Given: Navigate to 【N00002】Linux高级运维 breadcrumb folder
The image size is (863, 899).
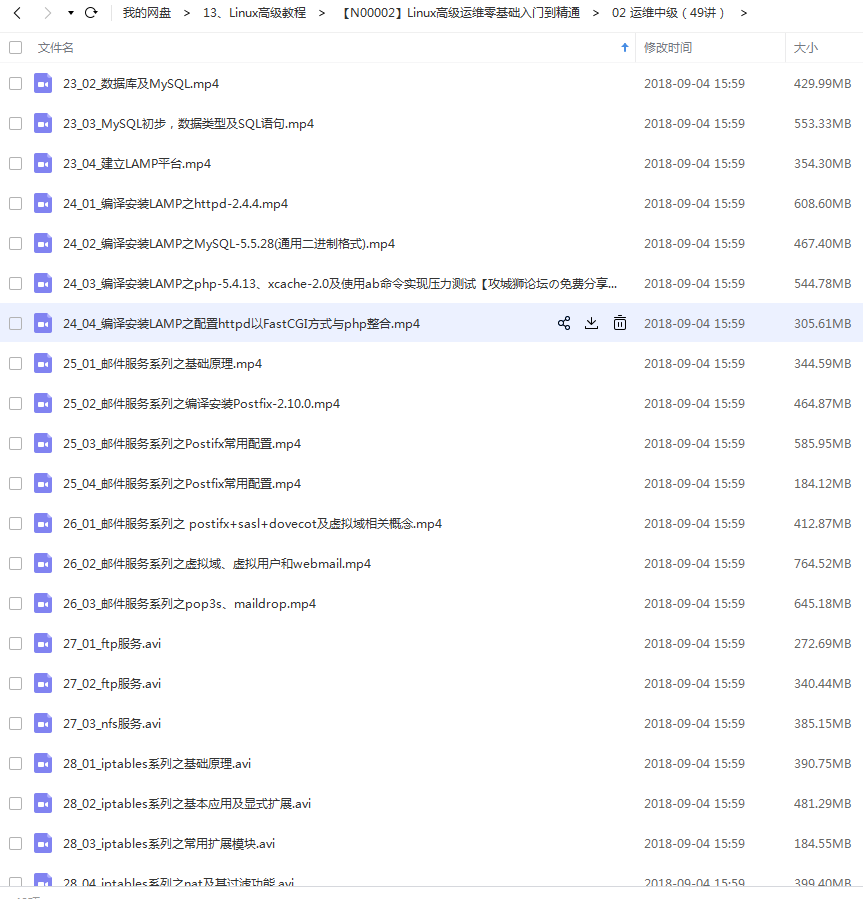Looking at the screenshot, I should [459, 13].
